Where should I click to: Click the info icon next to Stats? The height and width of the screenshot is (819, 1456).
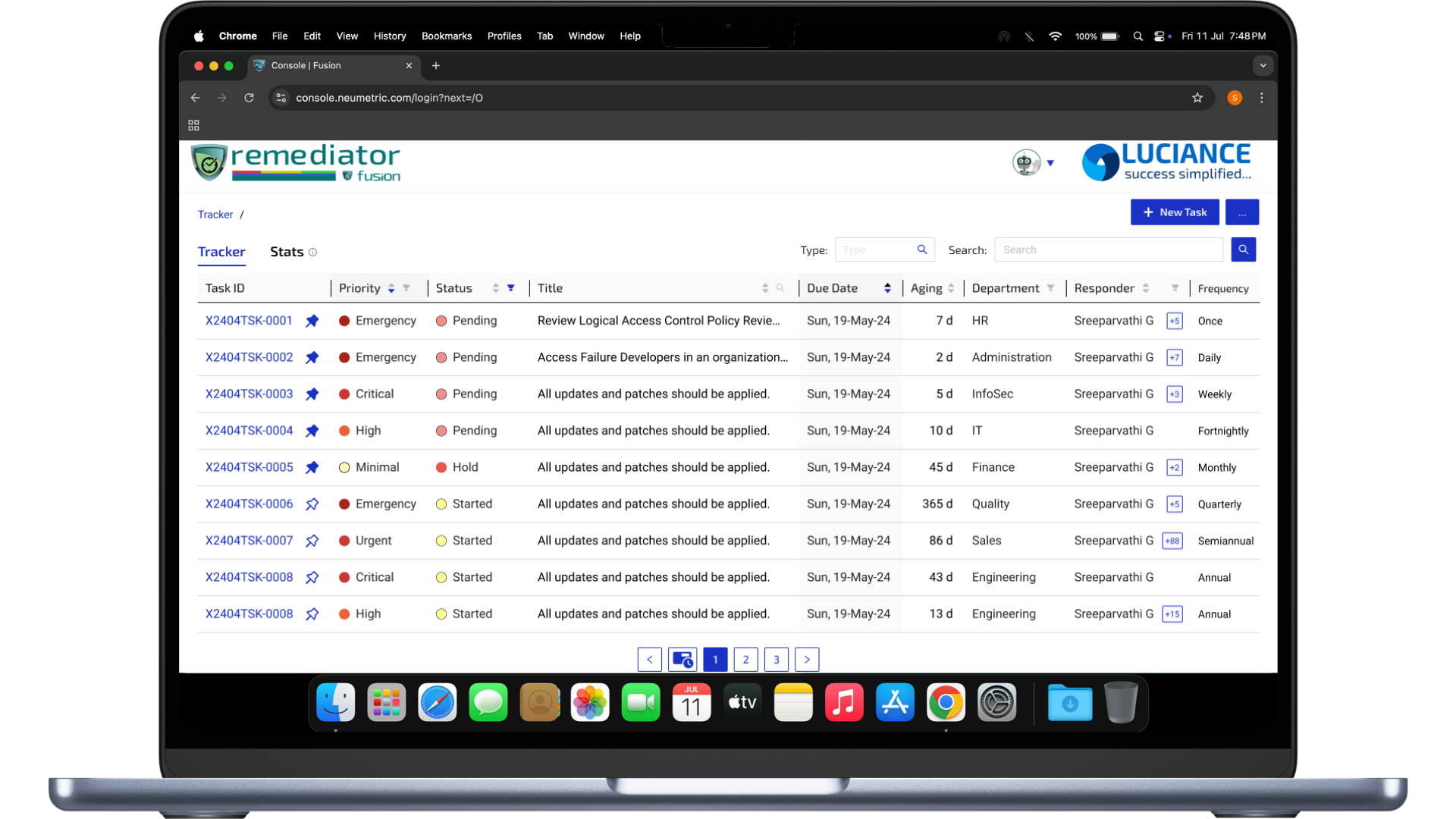pos(312,253)
